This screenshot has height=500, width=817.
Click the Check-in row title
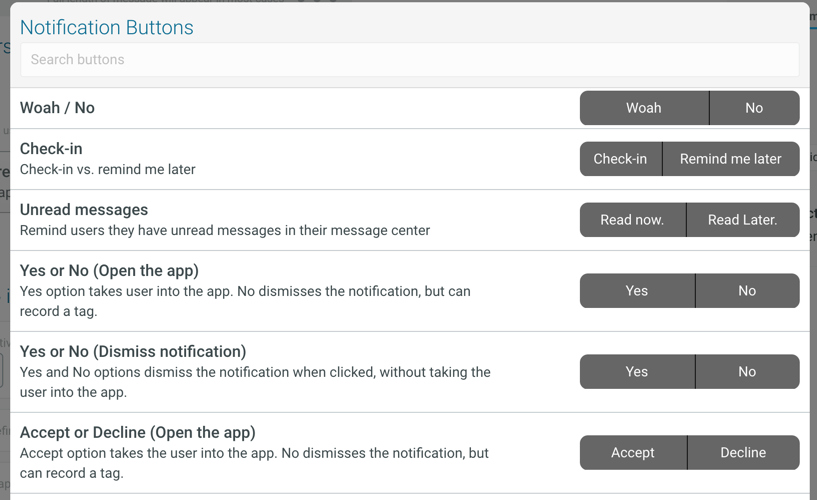point(51,149)
